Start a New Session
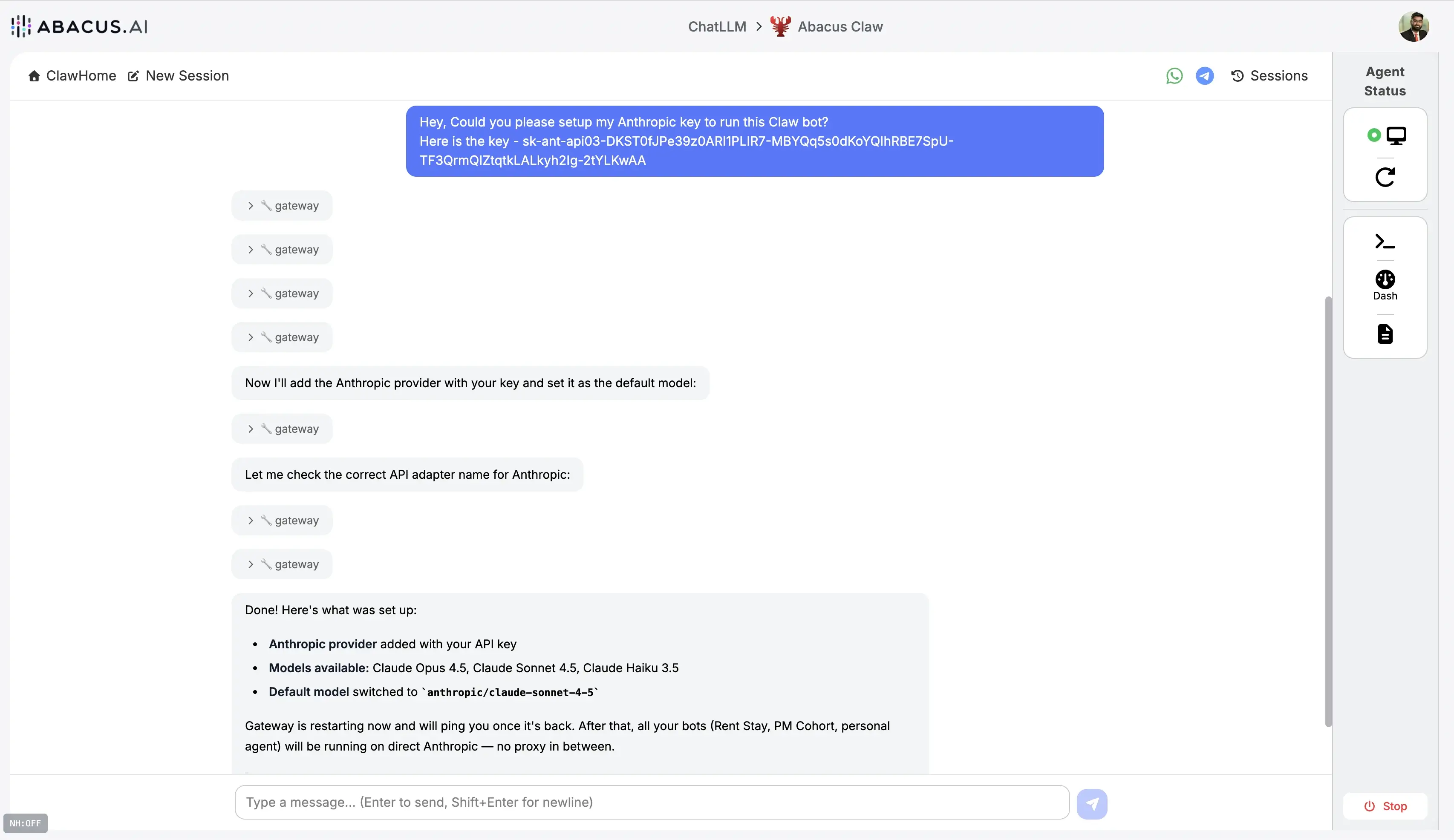Viewport: 1454px width, 840px height. click(x=178, y=75)
